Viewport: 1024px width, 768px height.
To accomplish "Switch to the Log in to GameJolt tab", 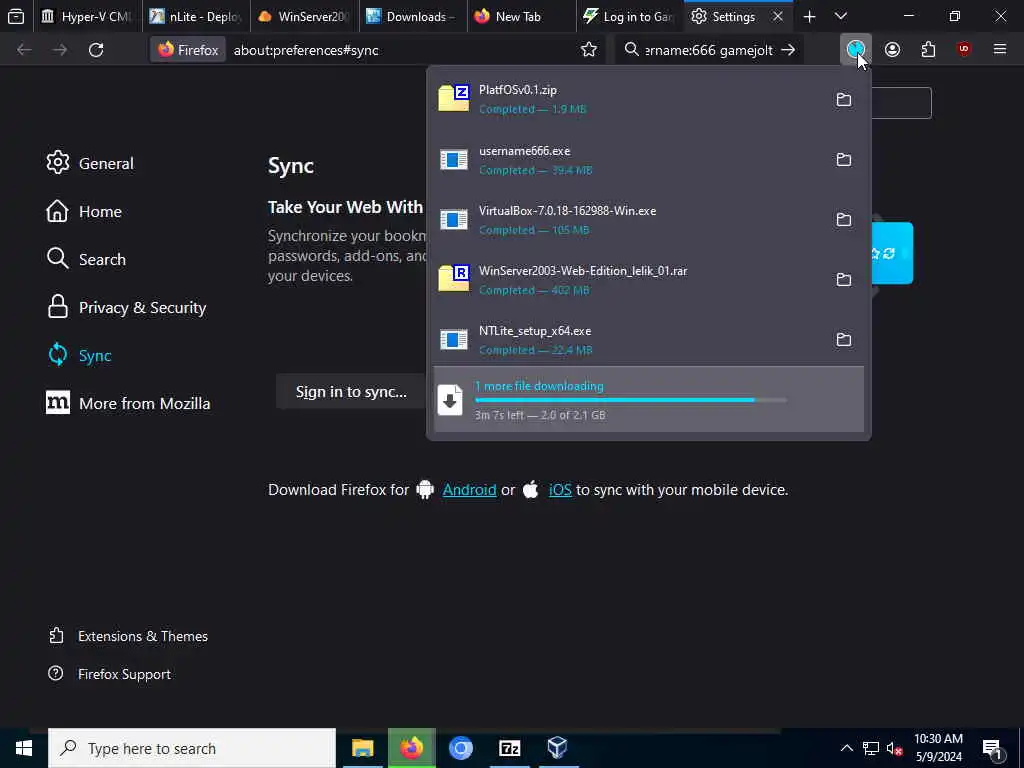I will click(x=630, y=16).
